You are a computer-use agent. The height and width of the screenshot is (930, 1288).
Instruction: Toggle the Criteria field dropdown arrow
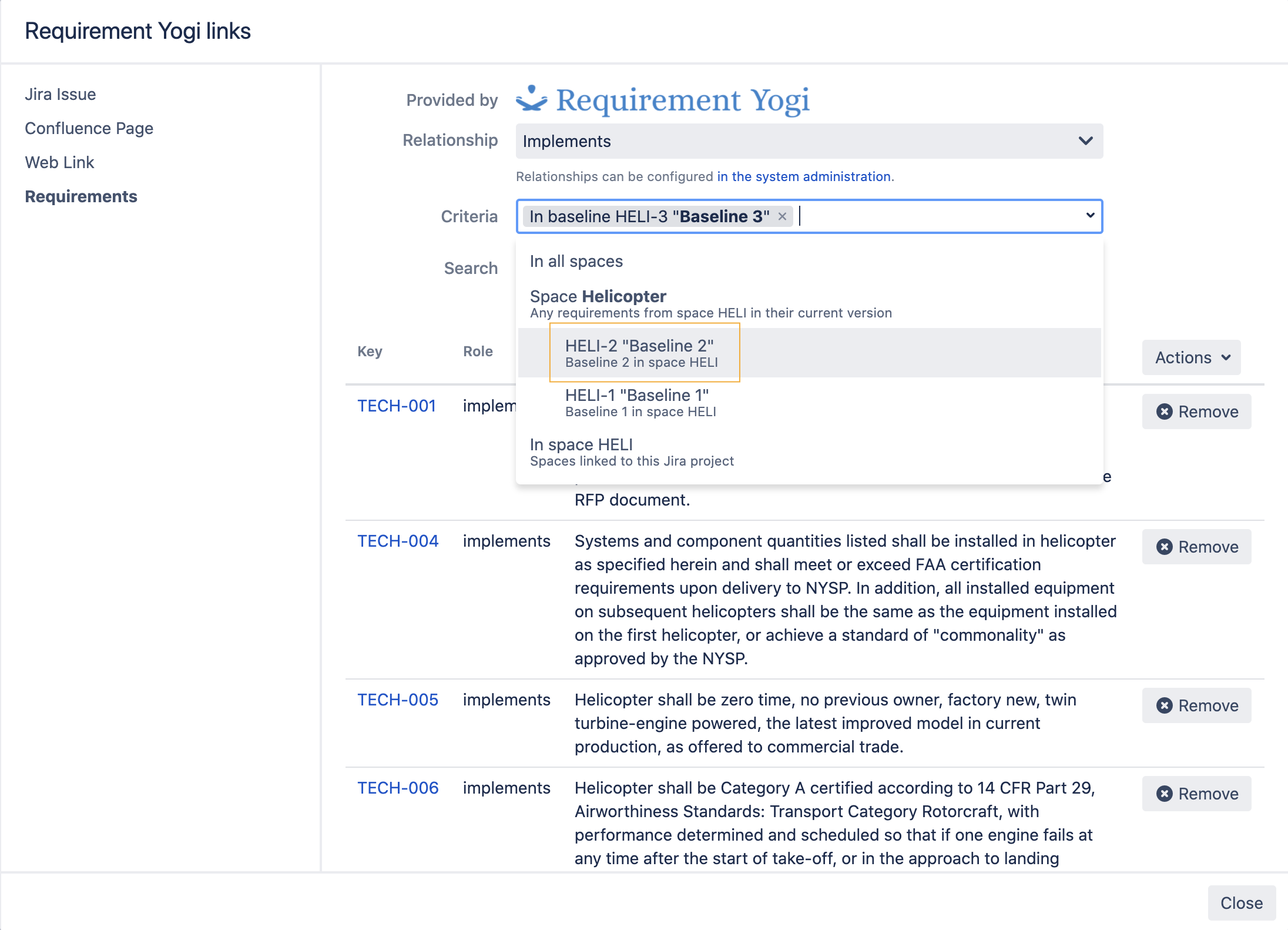pyautogui.click(x=1090, y=215)
